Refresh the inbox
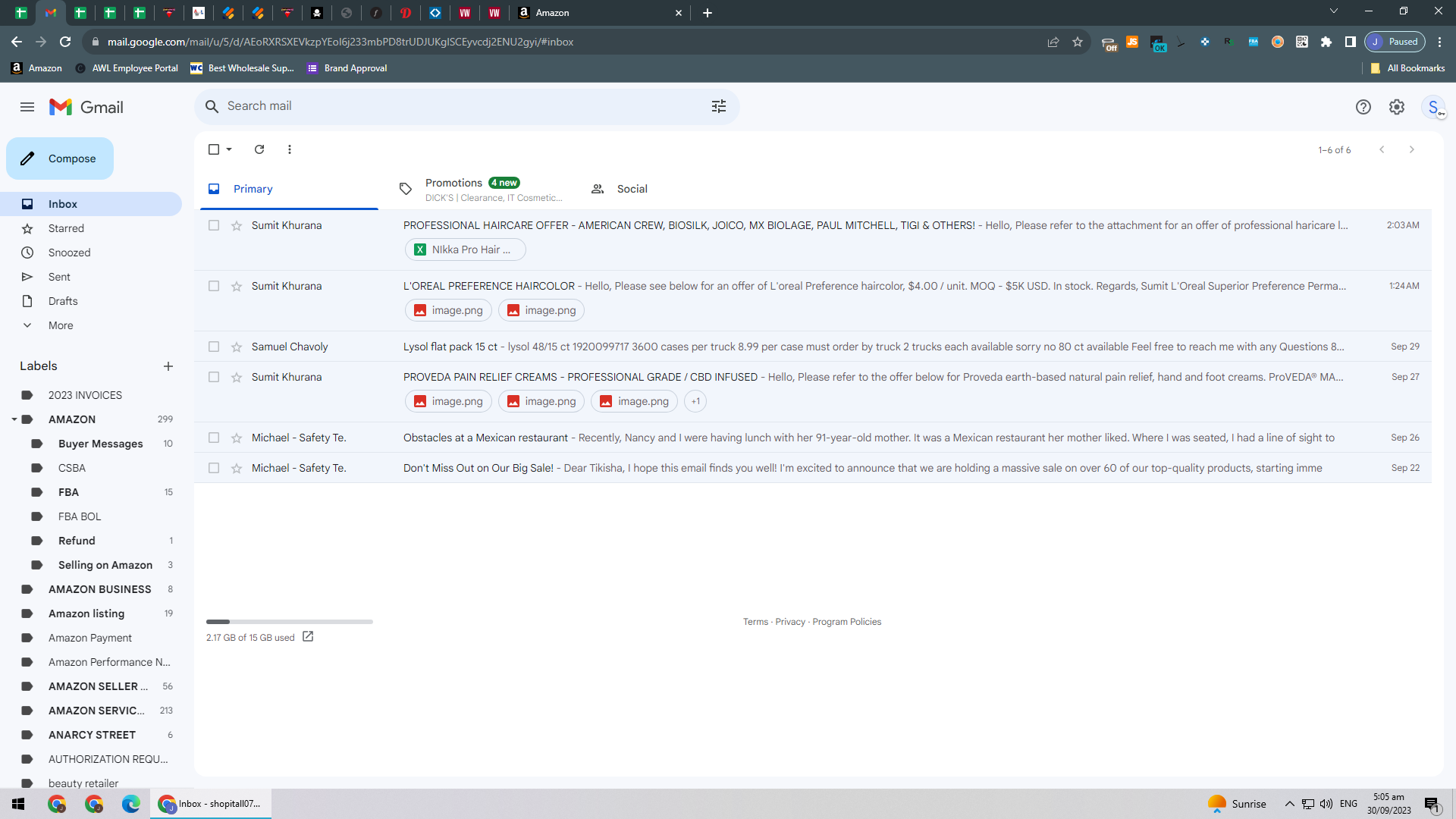The image size is (1456, 819). [x=259, y=149]
